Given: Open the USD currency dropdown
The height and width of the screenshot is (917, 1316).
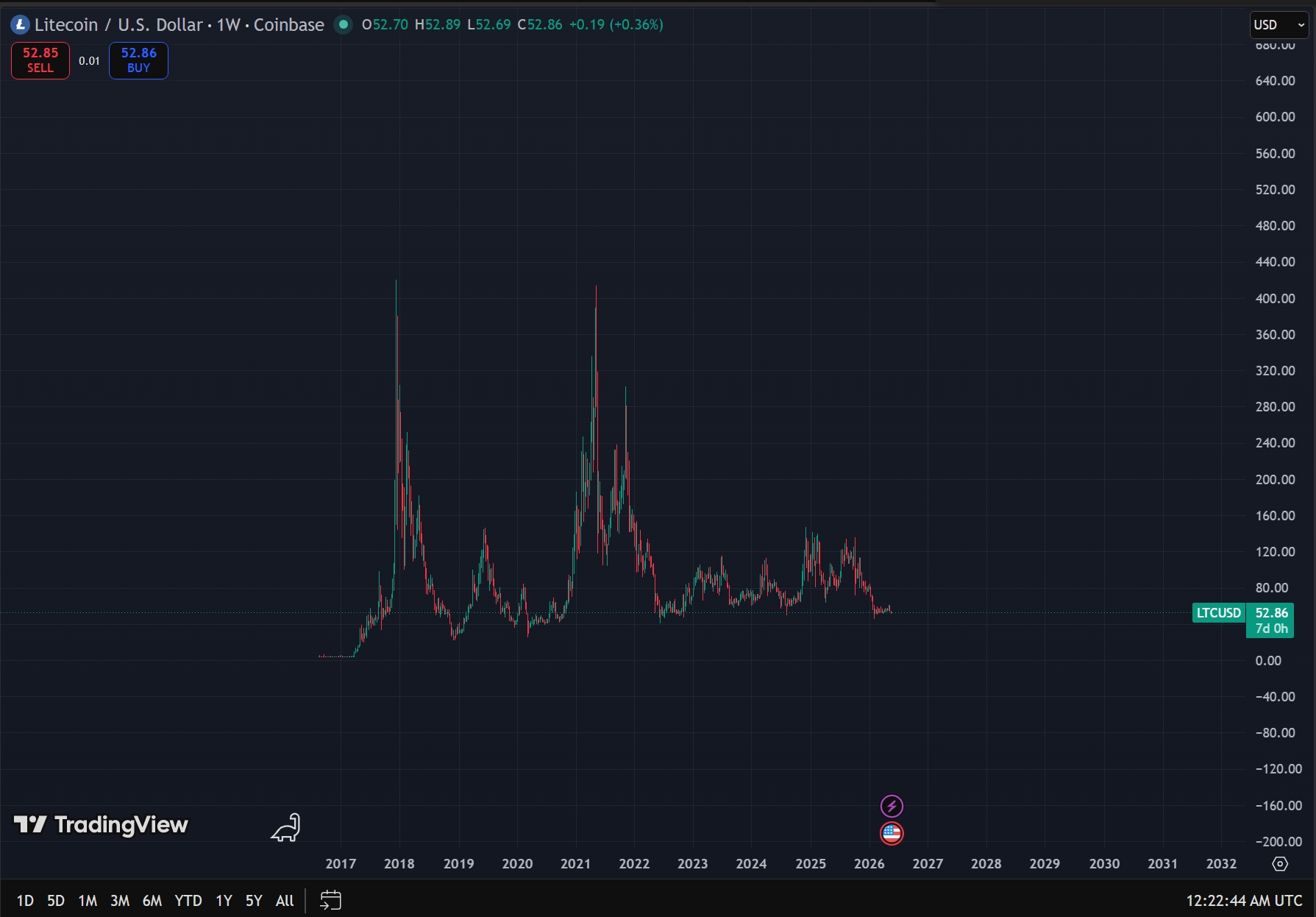Looking at the screenshot, I should pos(1279,25).
